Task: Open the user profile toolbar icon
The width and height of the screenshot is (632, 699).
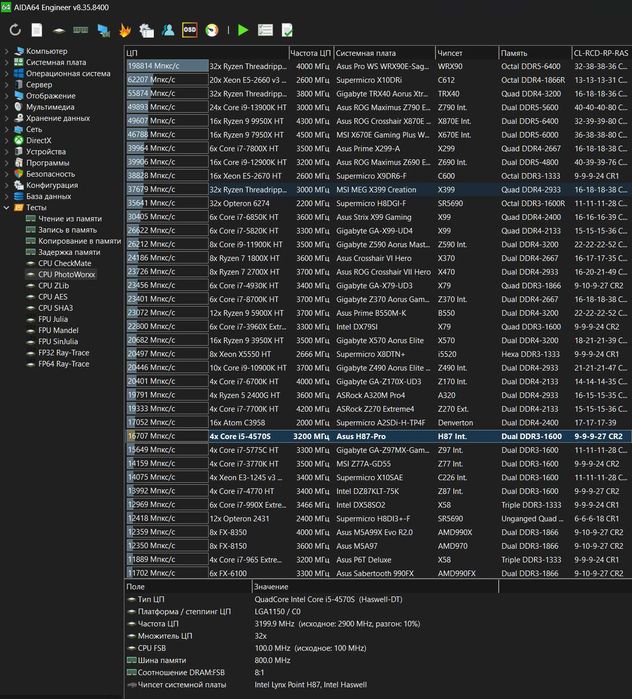Action: (168, 30)
